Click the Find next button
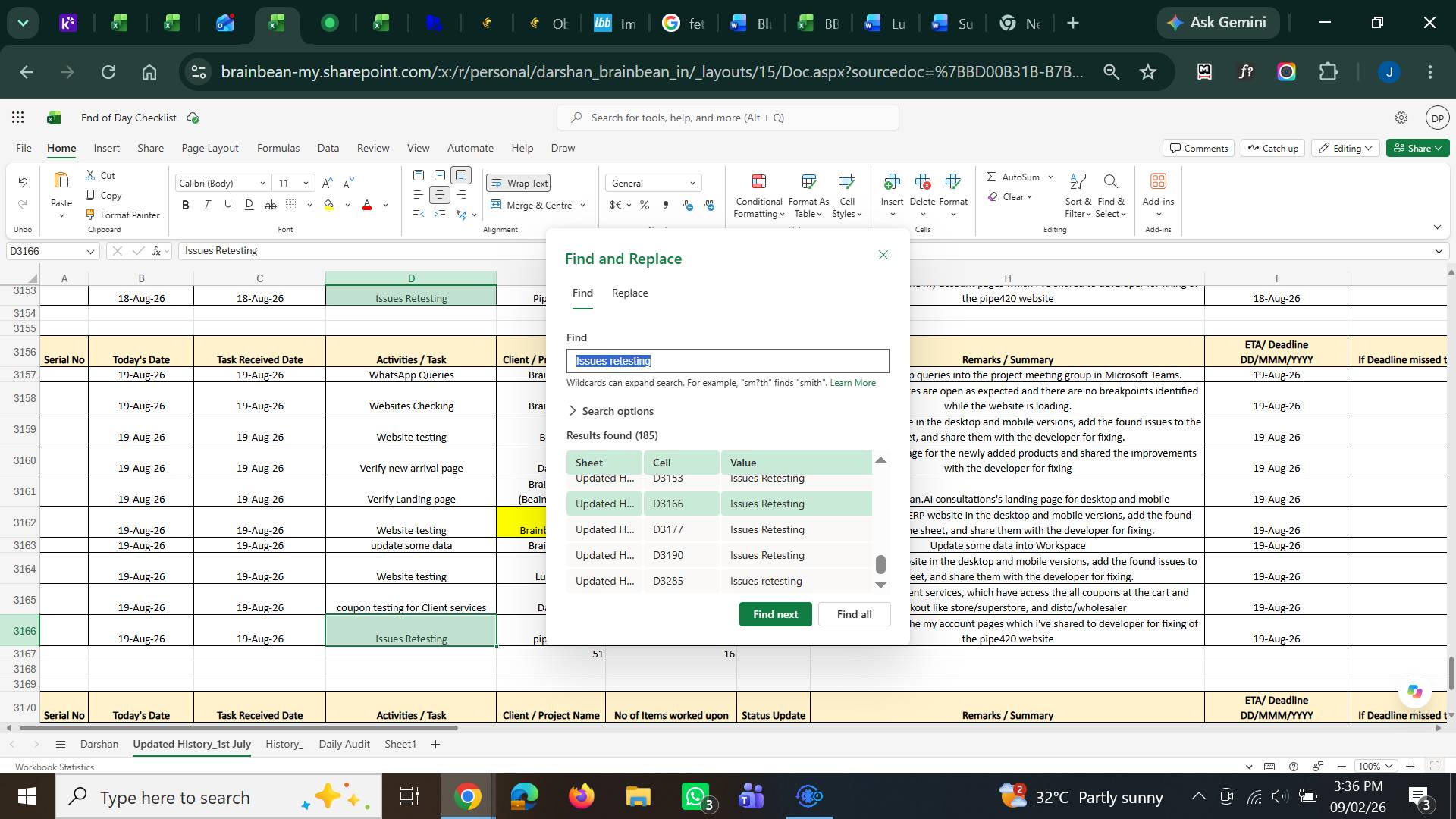The height and width of the screenshot is (819, 1456). pyautogui.click(x=775, y=614)
